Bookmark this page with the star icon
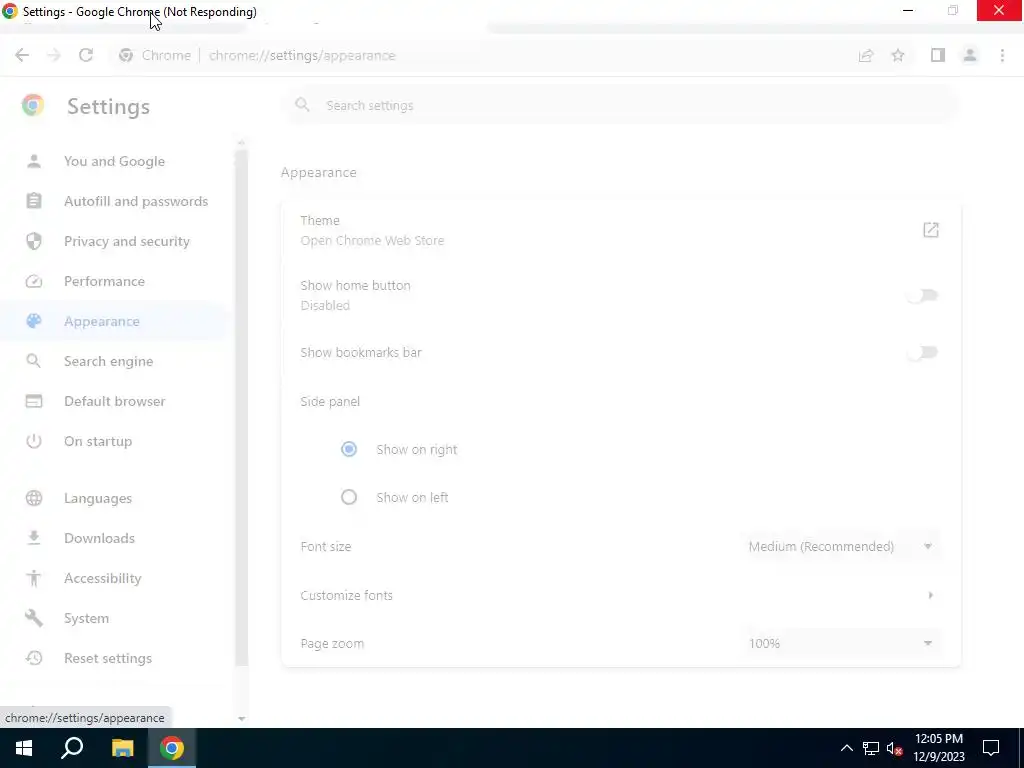Image resolution: width=1024 pixels, height=768 pixels. (x=898, y=56)
